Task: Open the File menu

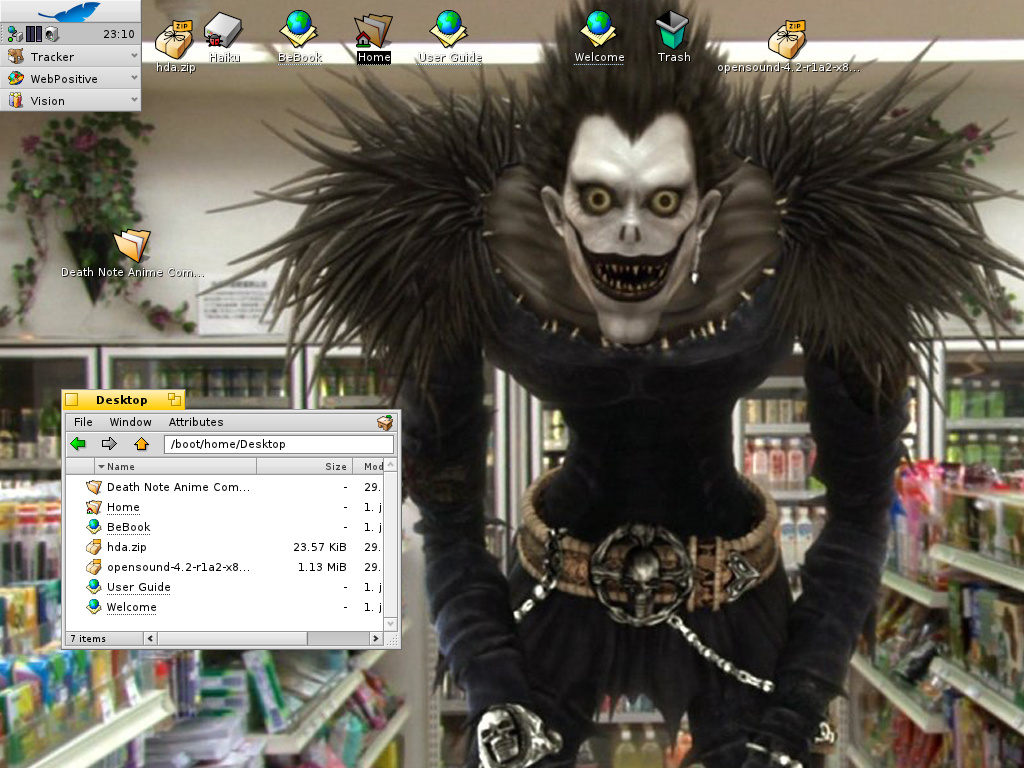Action: tap(83, 422)
